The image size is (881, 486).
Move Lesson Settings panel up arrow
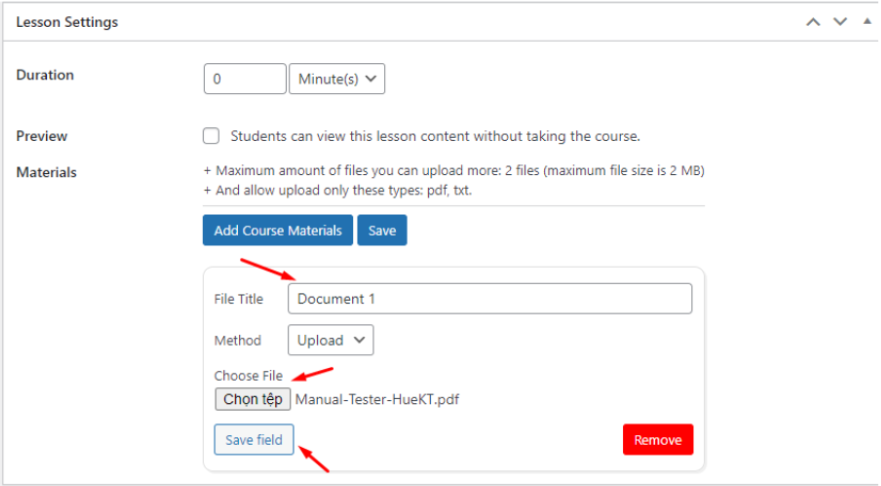point(812,22)
